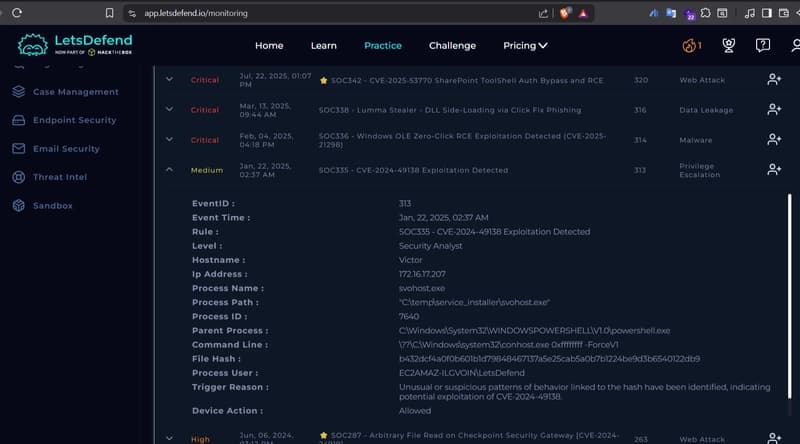The height and width of the screenshot is (444, 800).
Task: Click the process user EC2AMAZ-ILGVOIN\LetsDefend
Action: [x=462, y=373]
